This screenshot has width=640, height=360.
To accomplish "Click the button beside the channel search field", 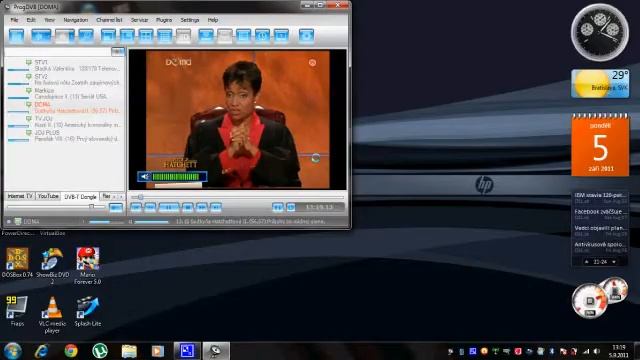I will click(118, 51).
